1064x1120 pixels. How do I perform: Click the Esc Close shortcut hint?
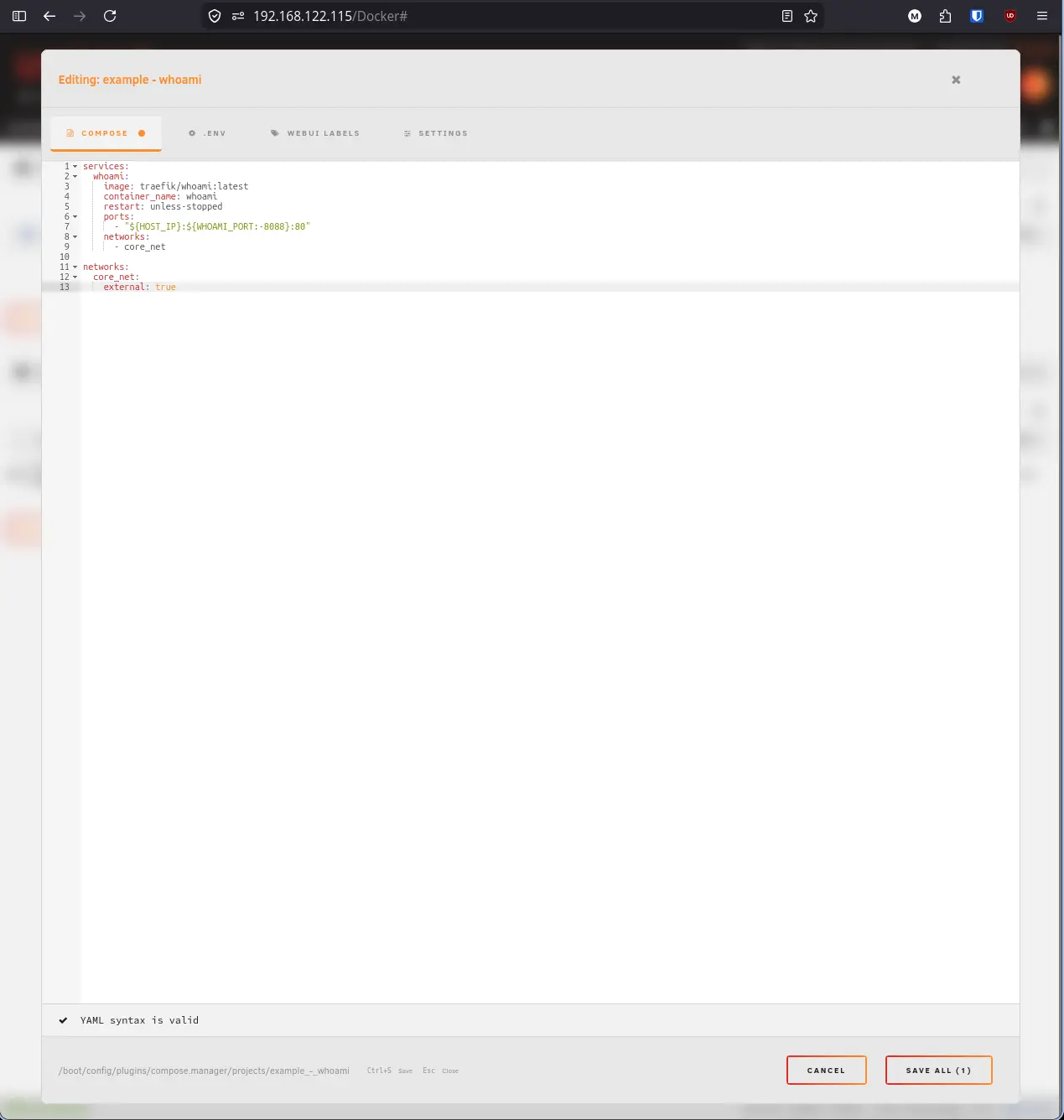[x=440, y=1071]
